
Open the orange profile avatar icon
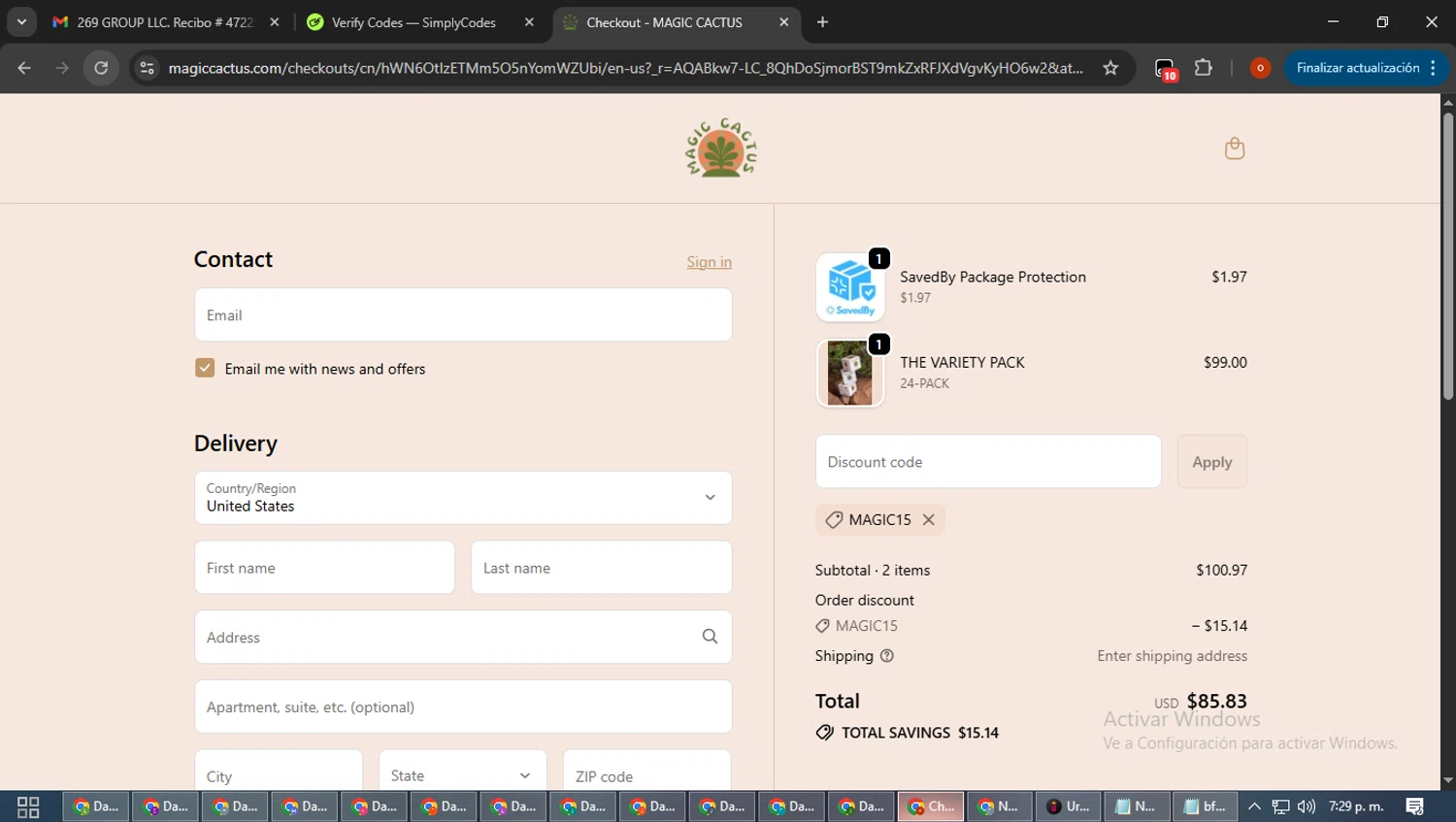point(1260,68)
